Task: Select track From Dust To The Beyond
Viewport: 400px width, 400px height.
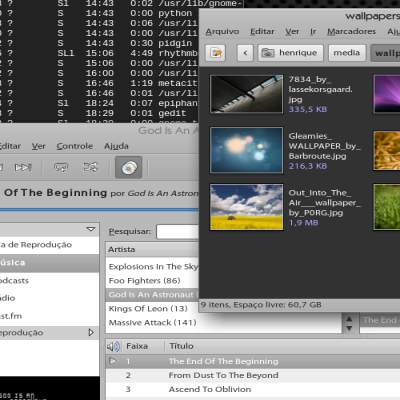Action: 253,375
